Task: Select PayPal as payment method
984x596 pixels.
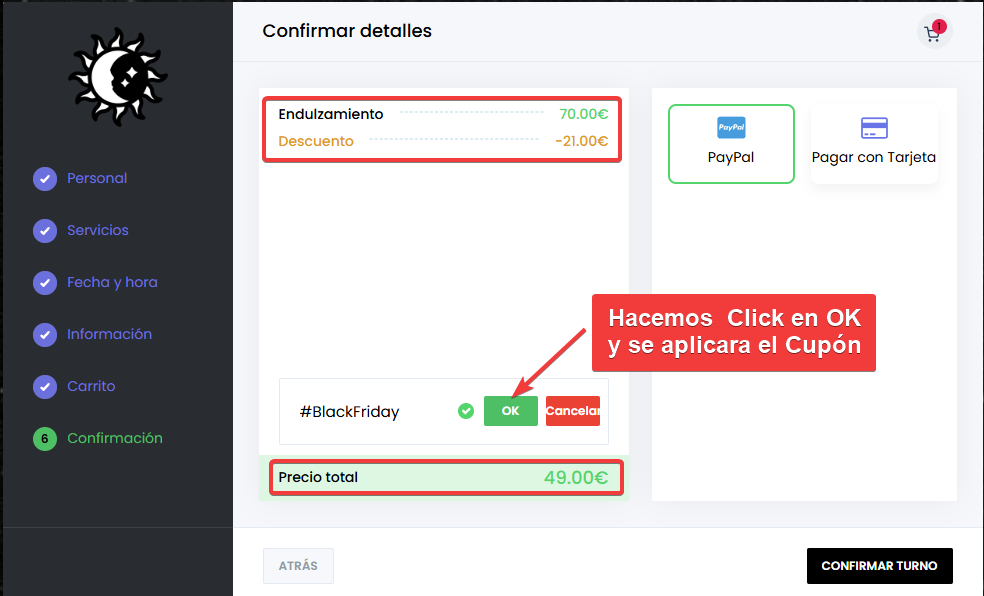Action: click(x=731, y=144)
